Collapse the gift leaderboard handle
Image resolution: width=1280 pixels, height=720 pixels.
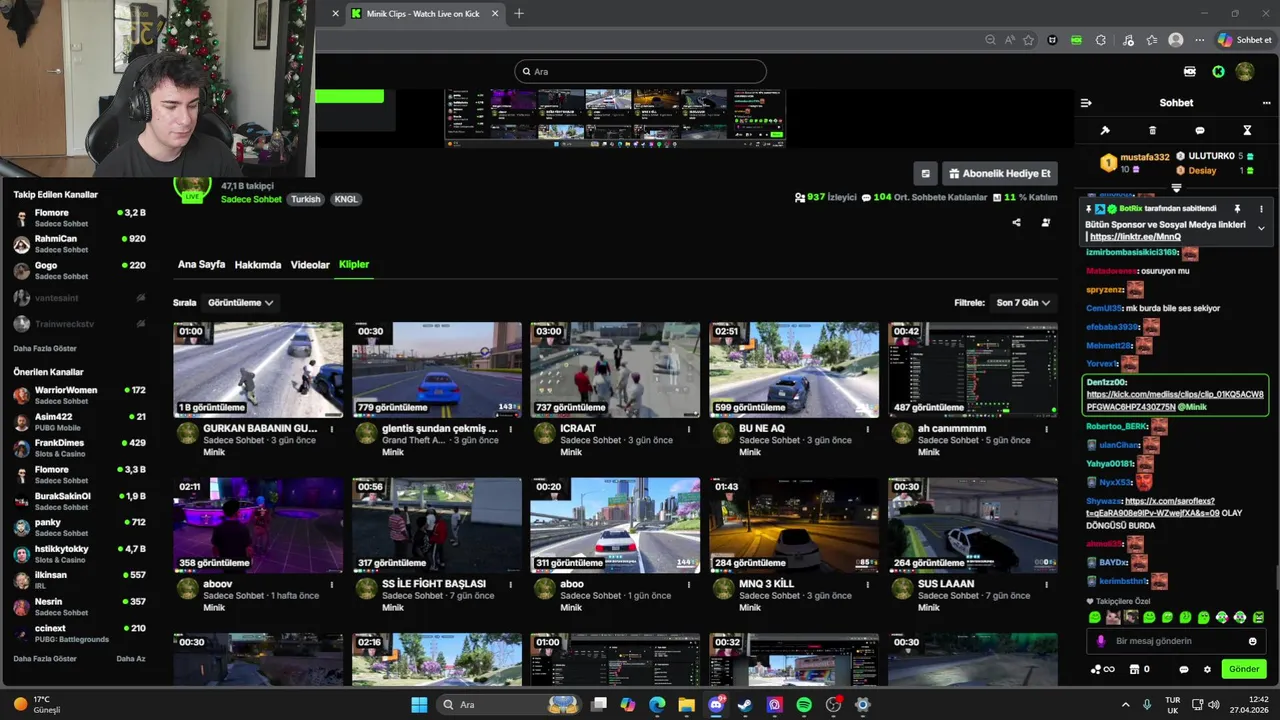pyautogui.click(x=1176, y=188)
